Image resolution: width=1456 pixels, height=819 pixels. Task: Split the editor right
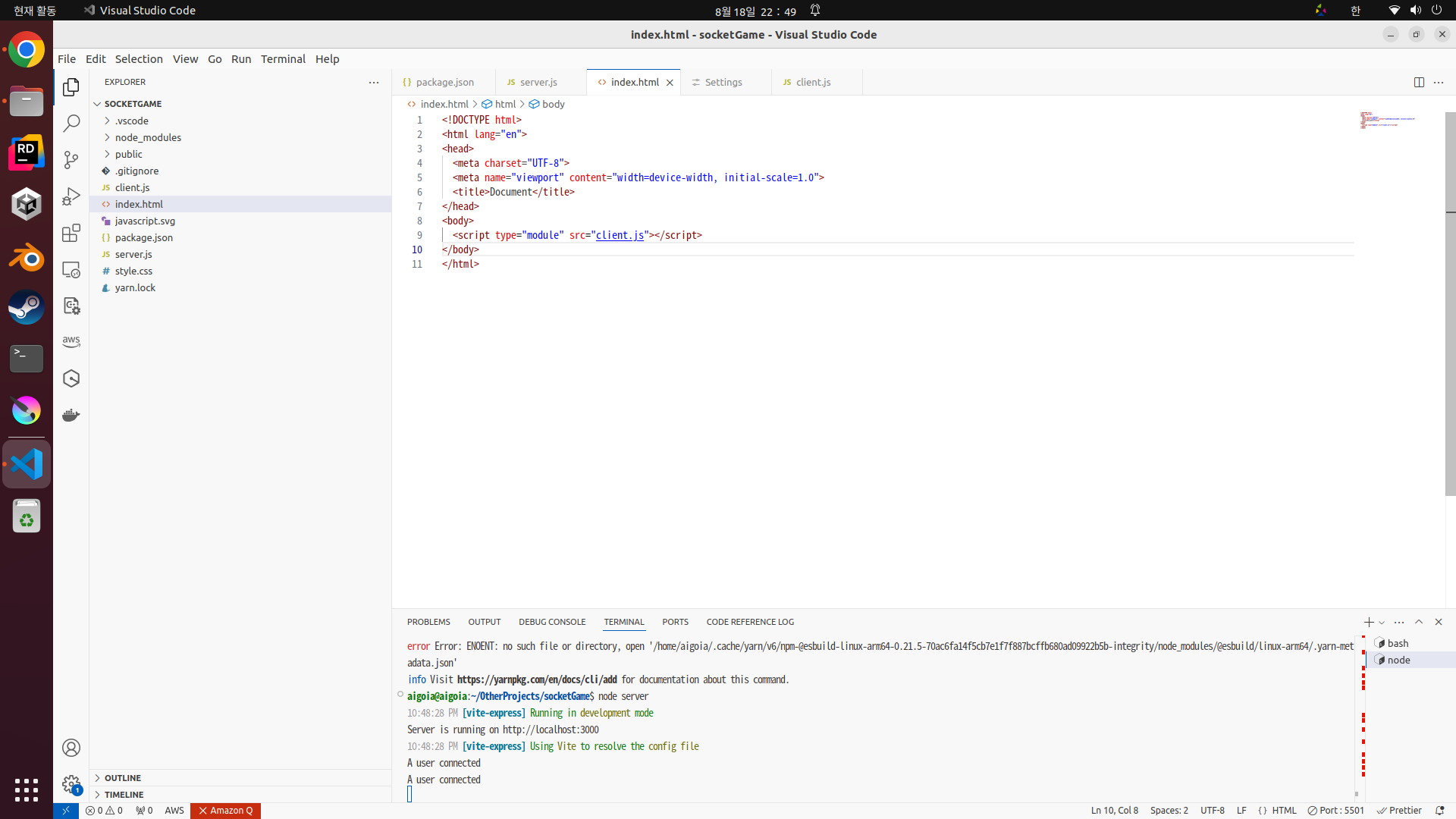tap(1419, 82)
